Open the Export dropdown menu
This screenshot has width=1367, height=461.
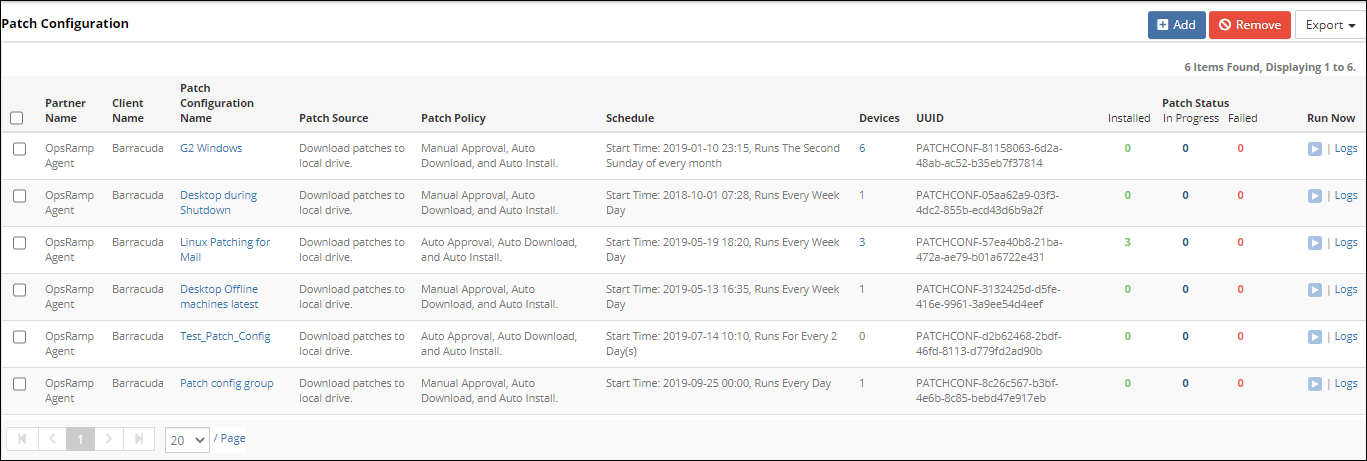coord(1330,25)
